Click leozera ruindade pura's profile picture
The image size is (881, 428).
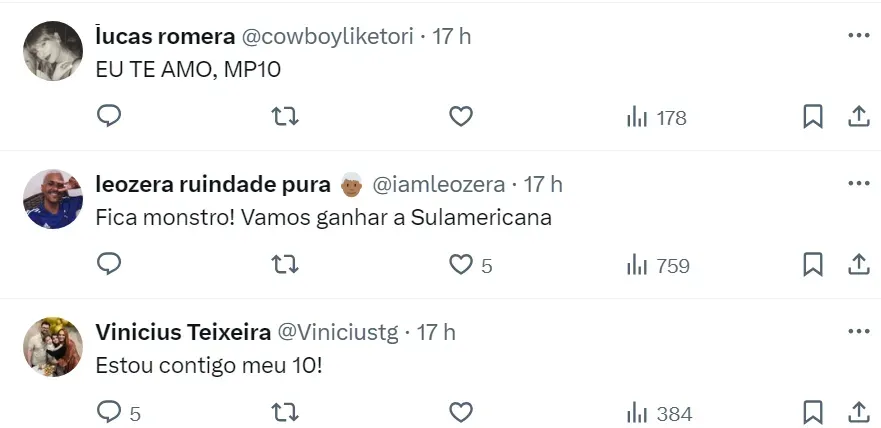53,199
